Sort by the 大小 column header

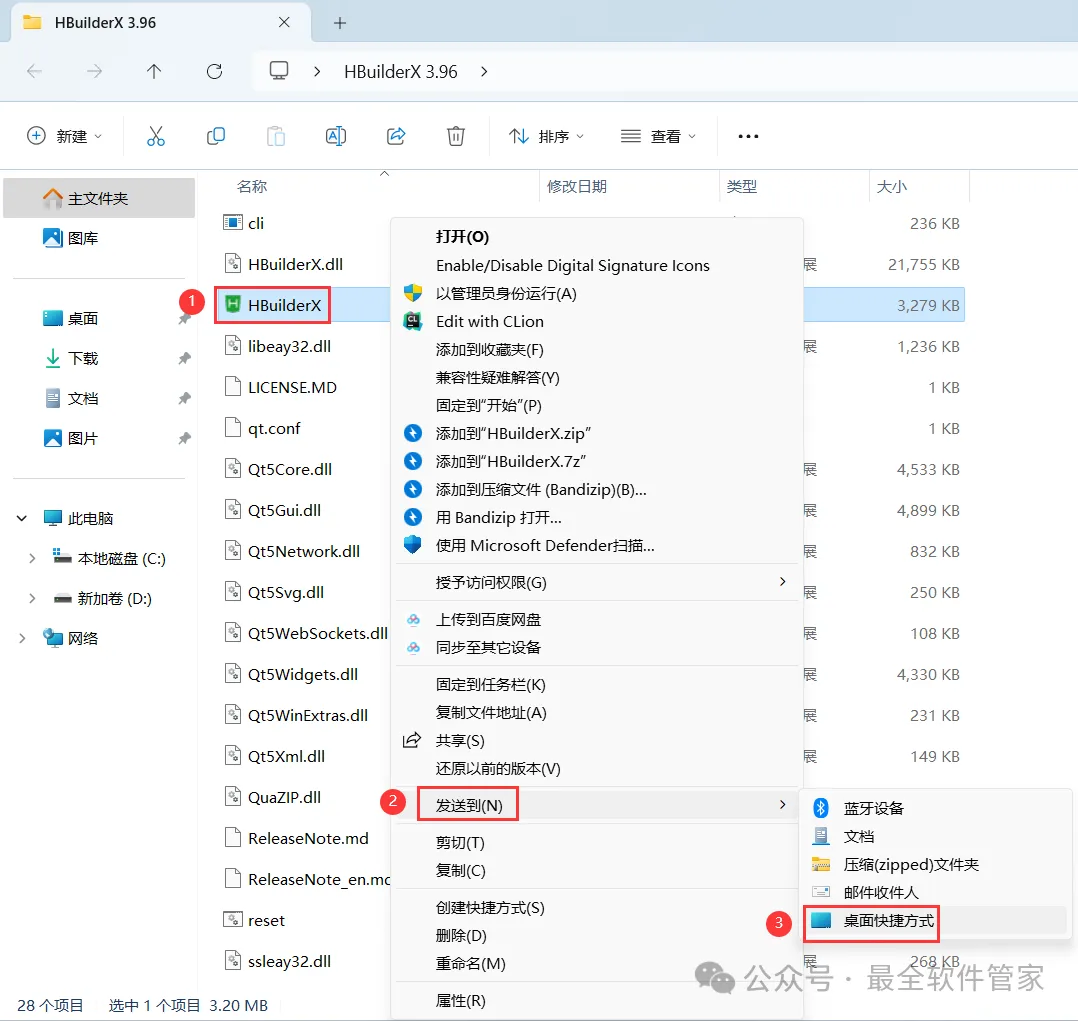tap(891, 186)
